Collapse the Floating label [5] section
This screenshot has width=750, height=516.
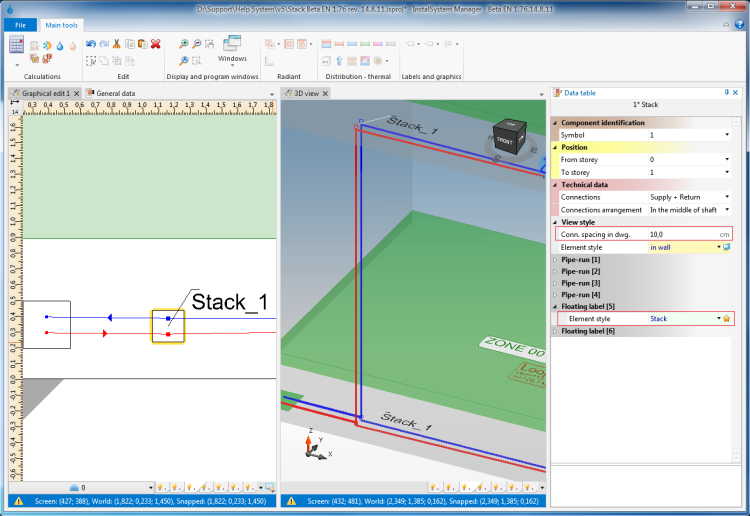coord(555,307)
